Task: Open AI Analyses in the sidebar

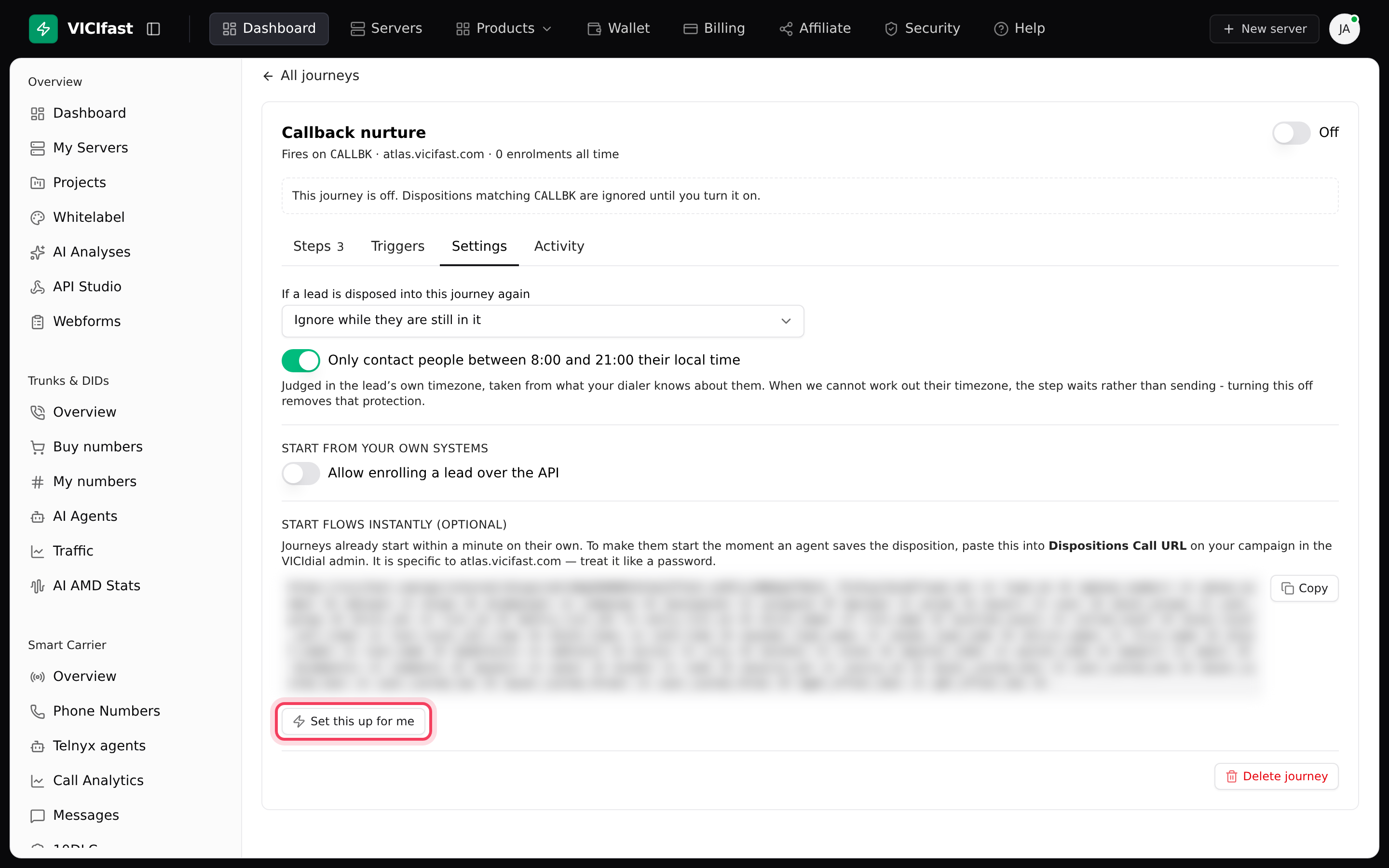Action: pyautogui.click(x=80, y=252)
